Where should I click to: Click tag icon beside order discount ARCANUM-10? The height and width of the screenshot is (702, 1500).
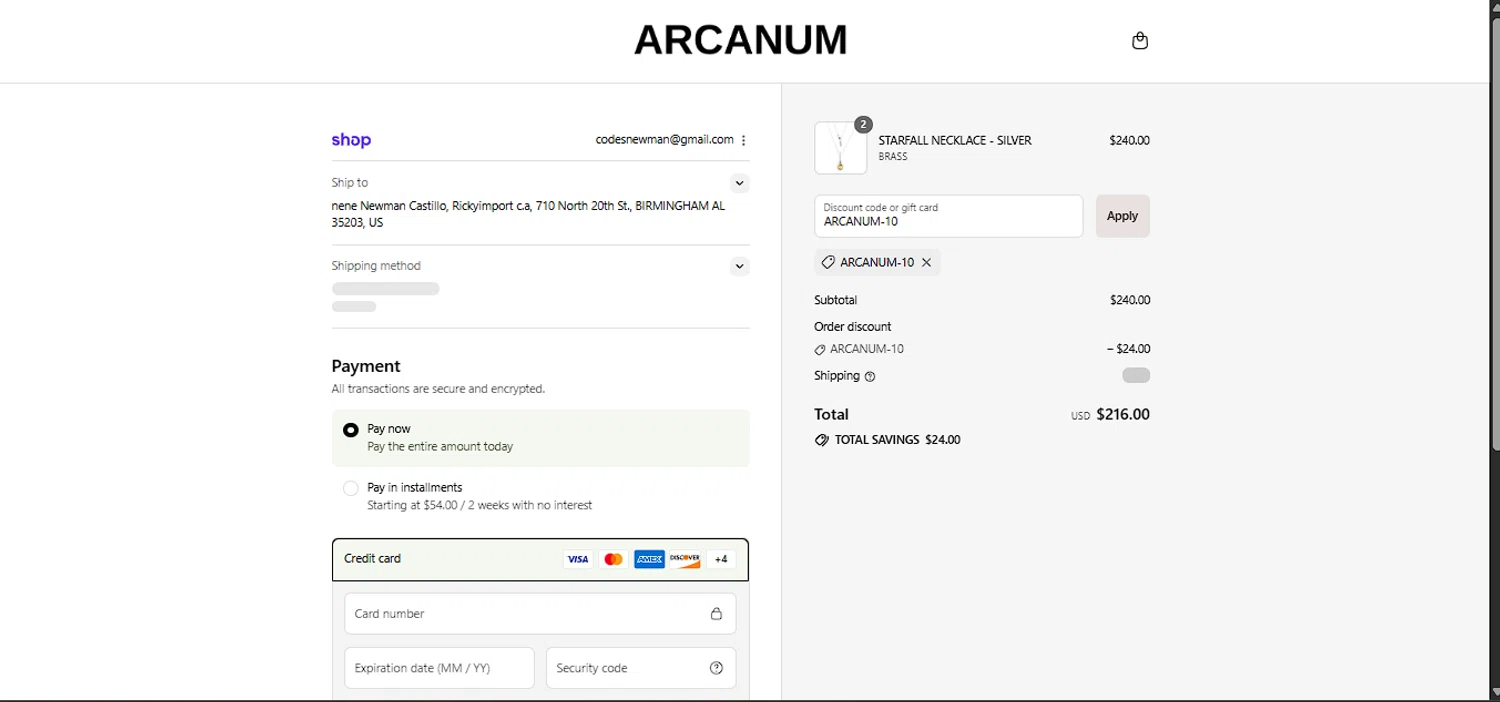820,350
